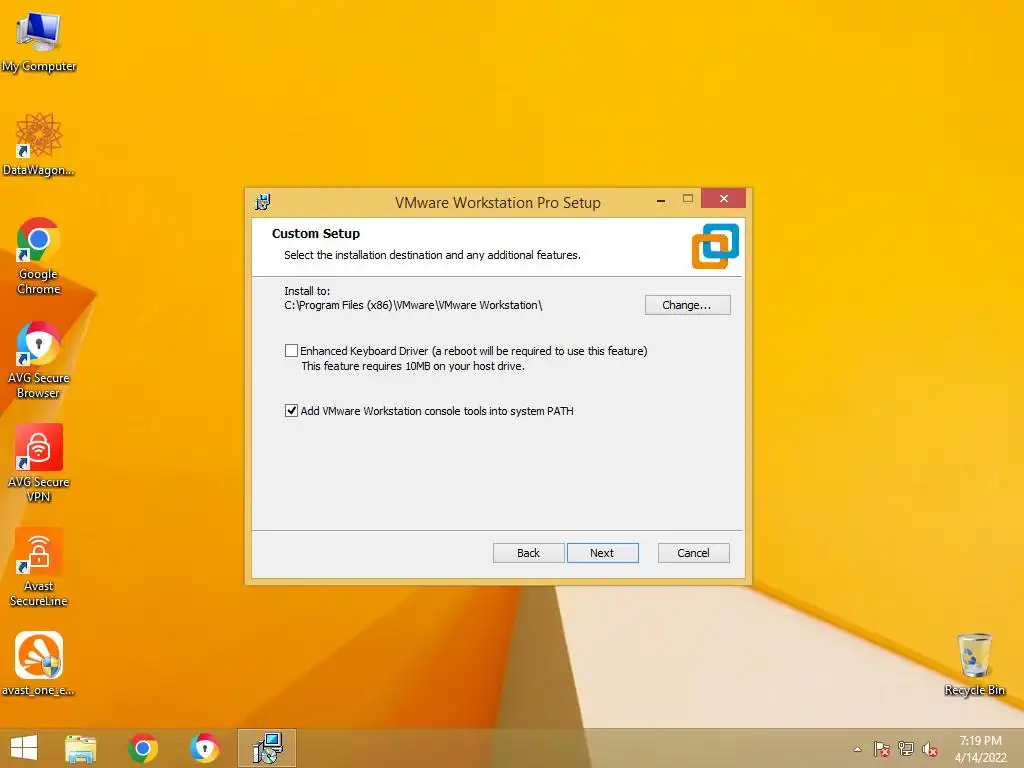Screen dimensions: 1024x768
Task: Click the muted volume tray icon
Action: click(x=930, y=749)
